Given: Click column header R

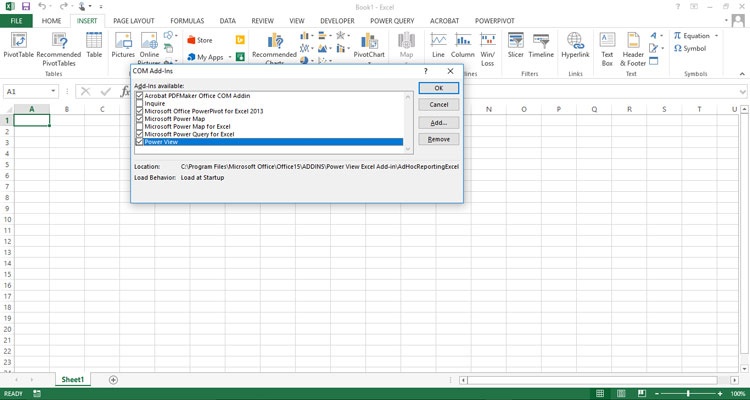Looking at the screenshot, I should pos(629,110).
